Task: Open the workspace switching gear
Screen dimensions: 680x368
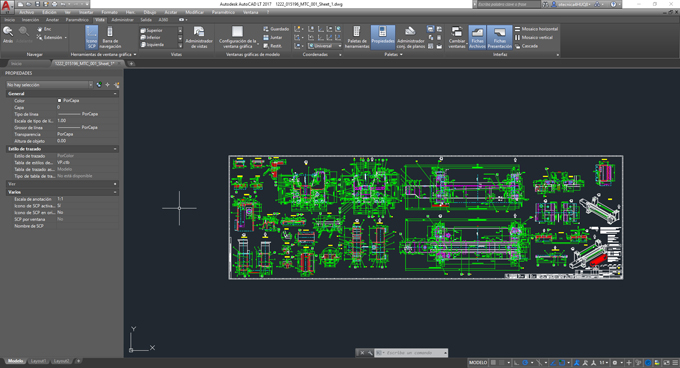Action: [x=615, y=363]
